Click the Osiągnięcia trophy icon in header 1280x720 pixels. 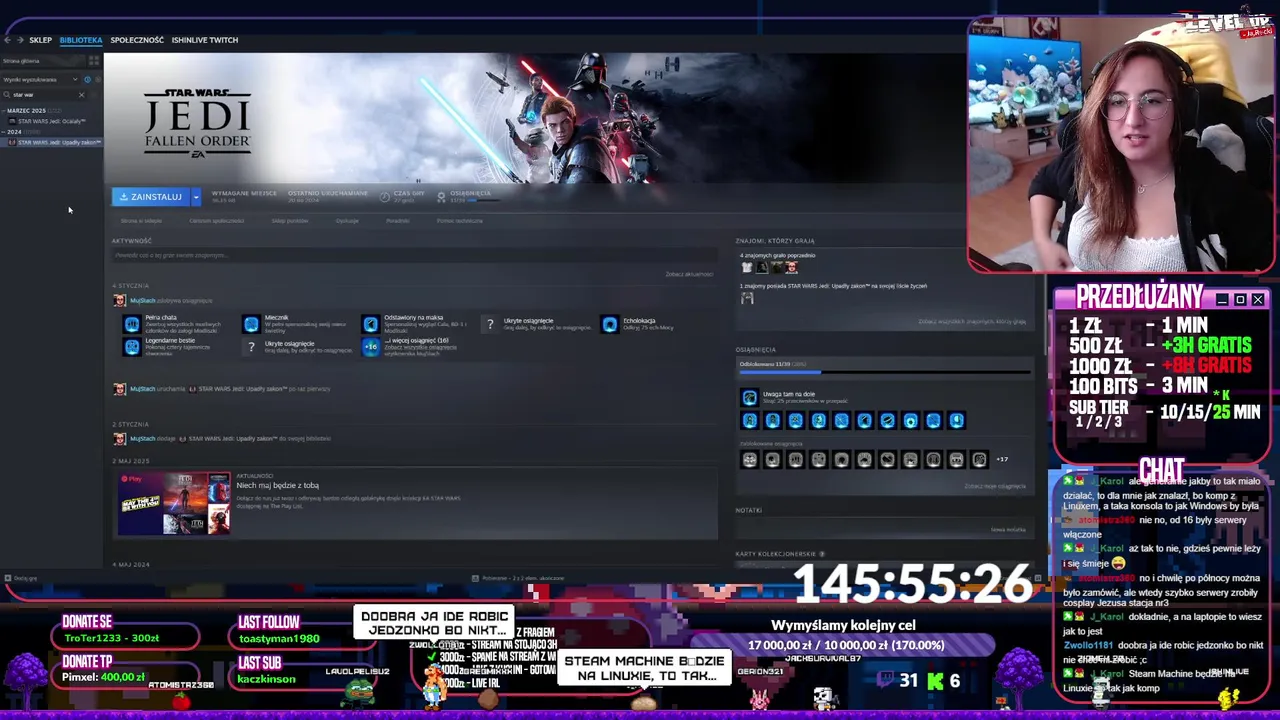[441, 197]
